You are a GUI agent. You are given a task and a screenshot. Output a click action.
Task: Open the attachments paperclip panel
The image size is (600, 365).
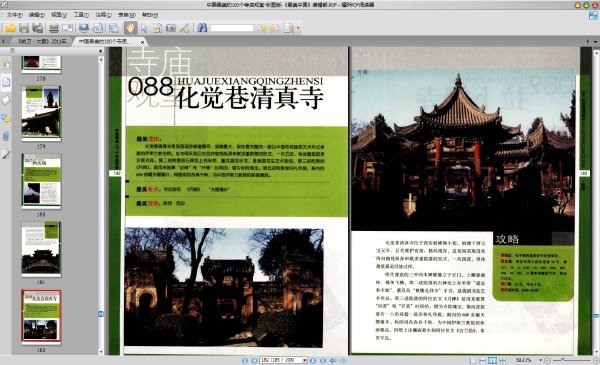pyautogui.click(x=6, y=136)
